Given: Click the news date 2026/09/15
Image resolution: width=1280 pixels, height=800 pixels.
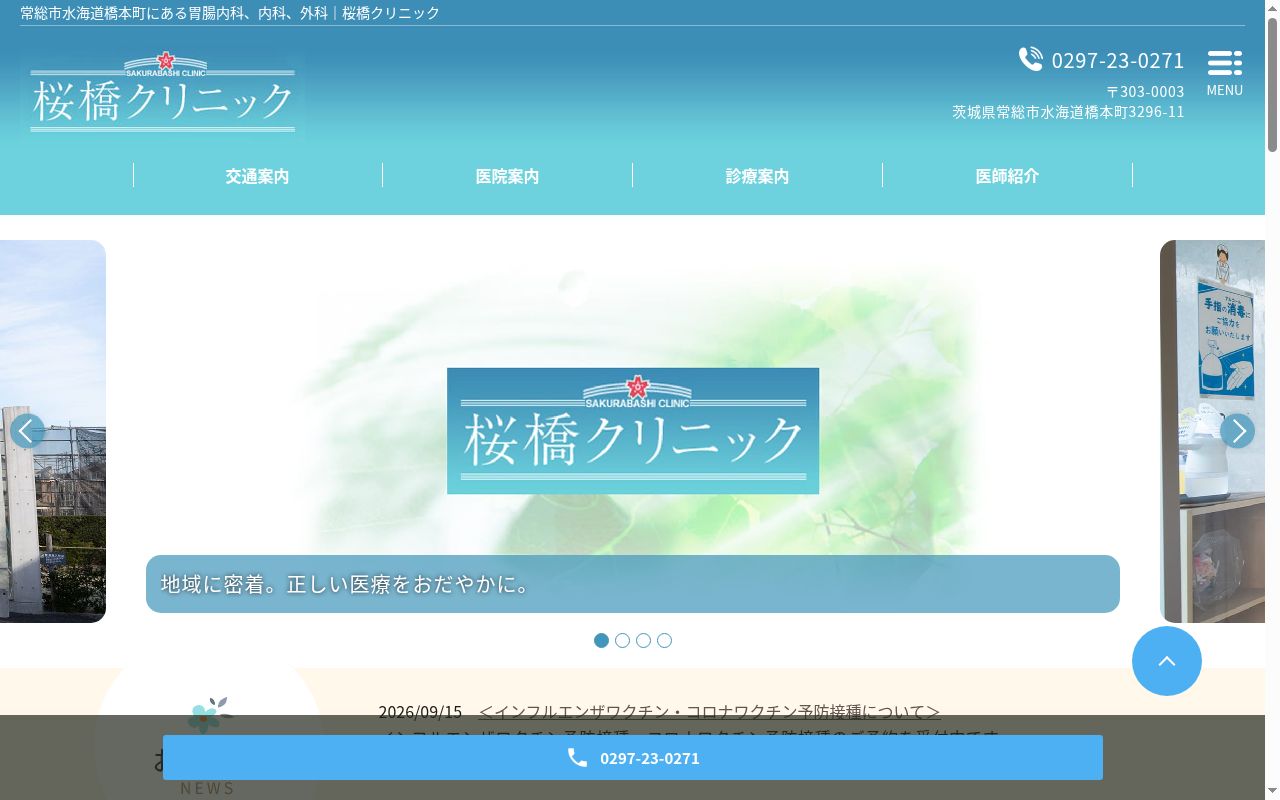Looking at the screenshot, I should [420, 712].
